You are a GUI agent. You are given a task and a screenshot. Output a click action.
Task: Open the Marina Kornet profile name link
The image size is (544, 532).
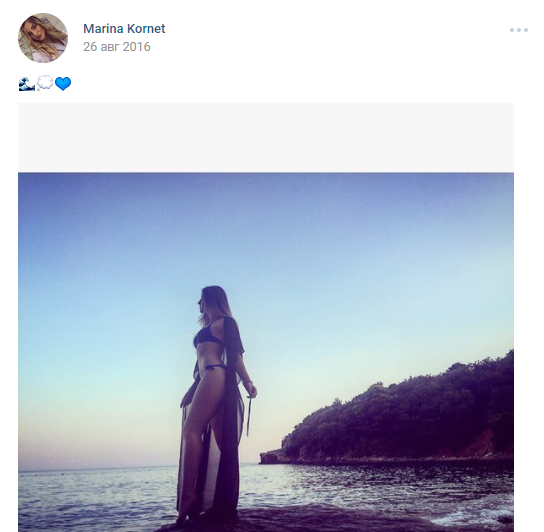point(124,29)
